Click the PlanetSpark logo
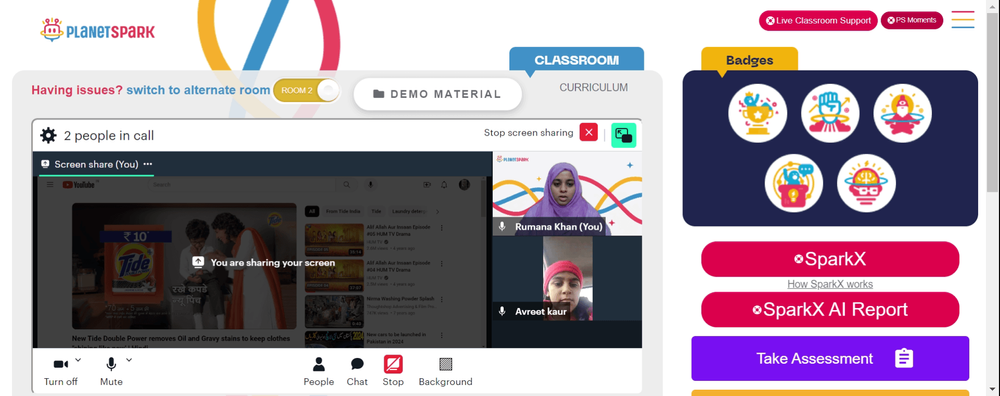The width and height of the screenshot is (1000, 396). tap(97, 30)
